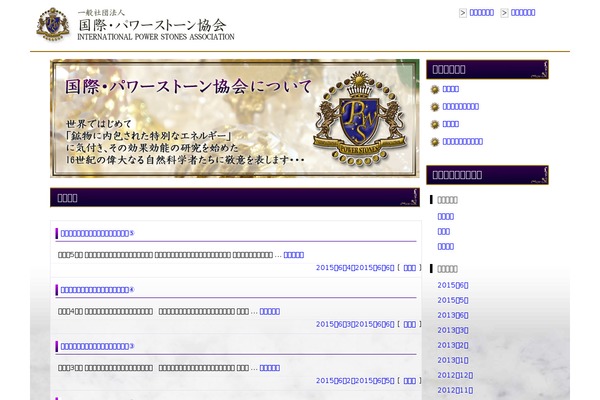Viewport: 600px width, 400px height.
Task: Open the post title ending with ③
Action: coord(98,346)
